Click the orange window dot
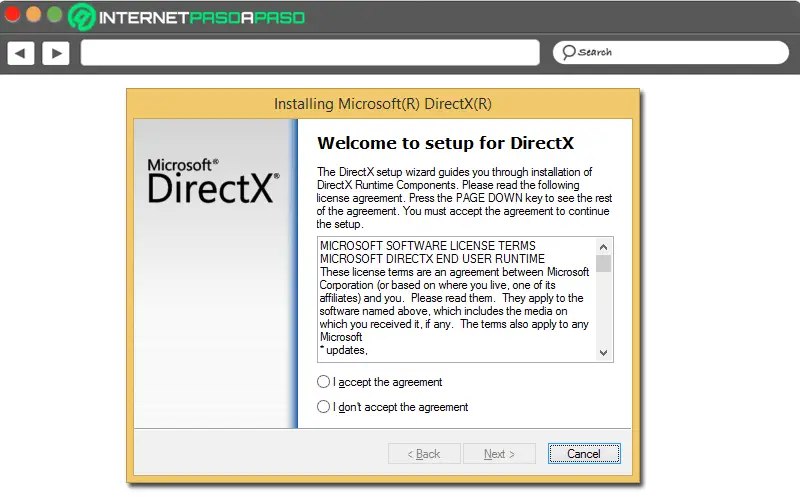The width and height of the screenshot is (800, 500). [33, 14]
